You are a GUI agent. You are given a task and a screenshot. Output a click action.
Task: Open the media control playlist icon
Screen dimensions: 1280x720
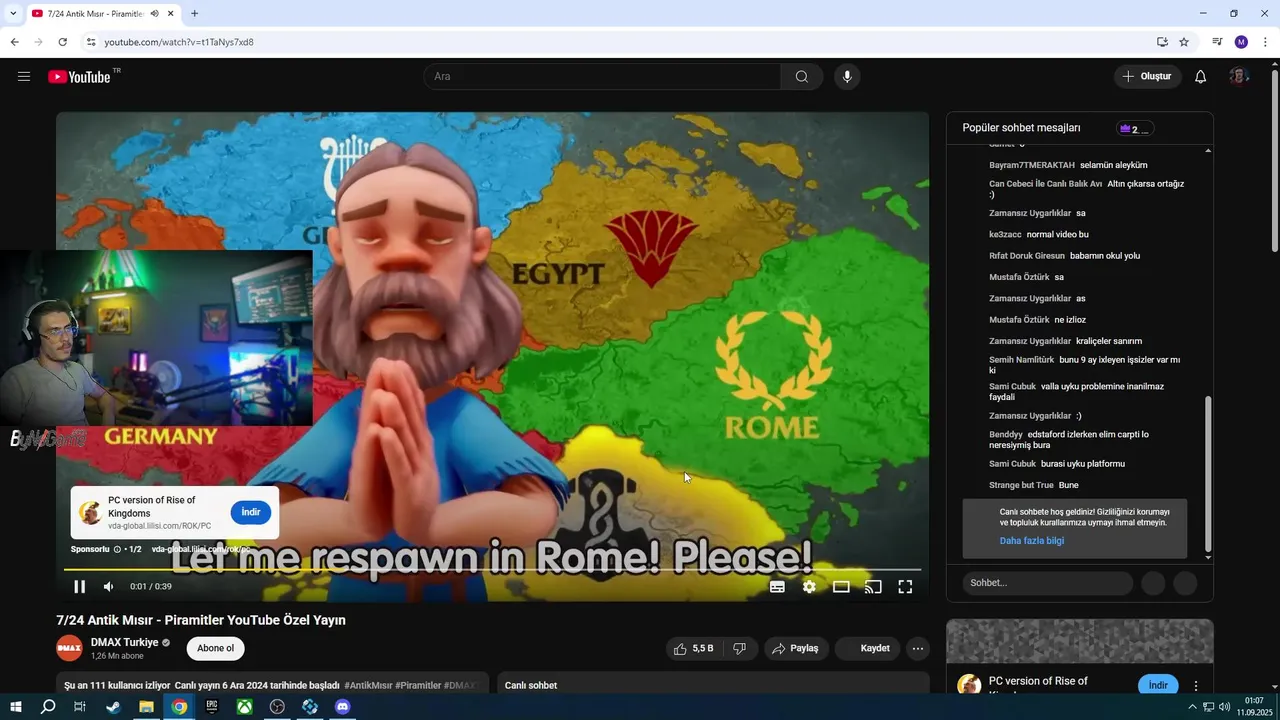click(1217, 42)
